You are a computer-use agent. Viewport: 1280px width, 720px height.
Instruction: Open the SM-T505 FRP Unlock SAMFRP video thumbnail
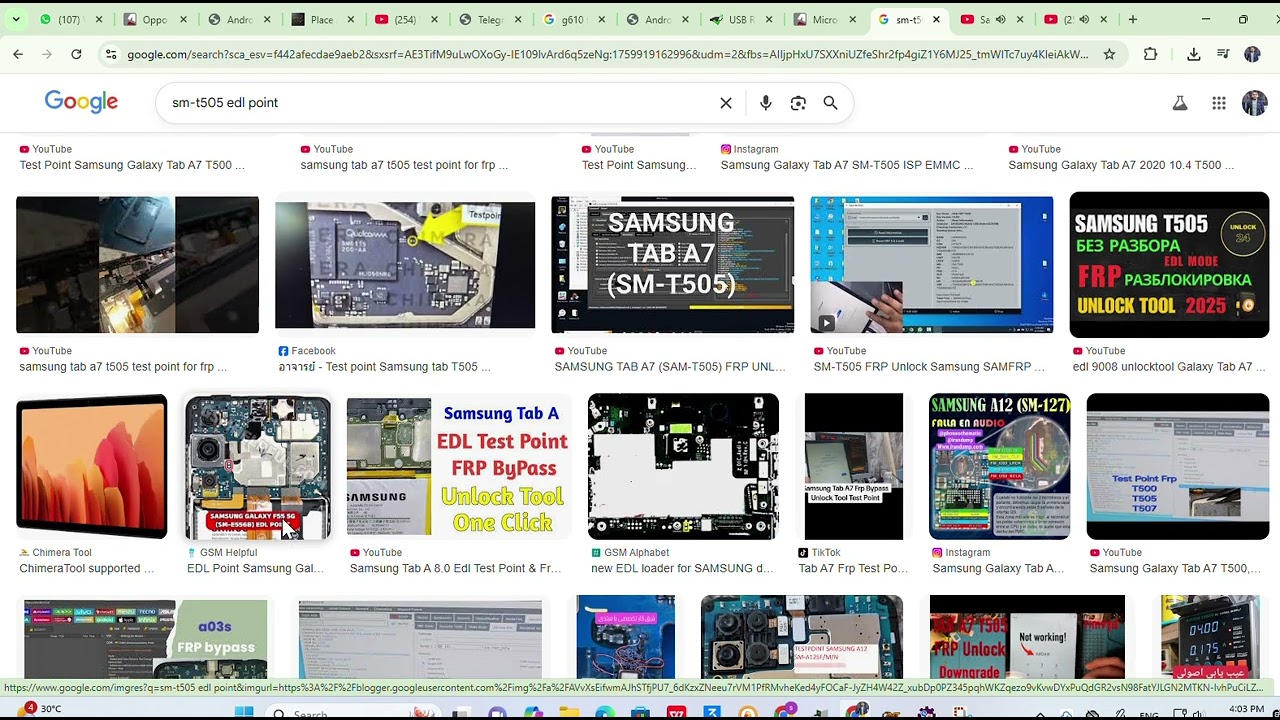(x=932, y=265)
